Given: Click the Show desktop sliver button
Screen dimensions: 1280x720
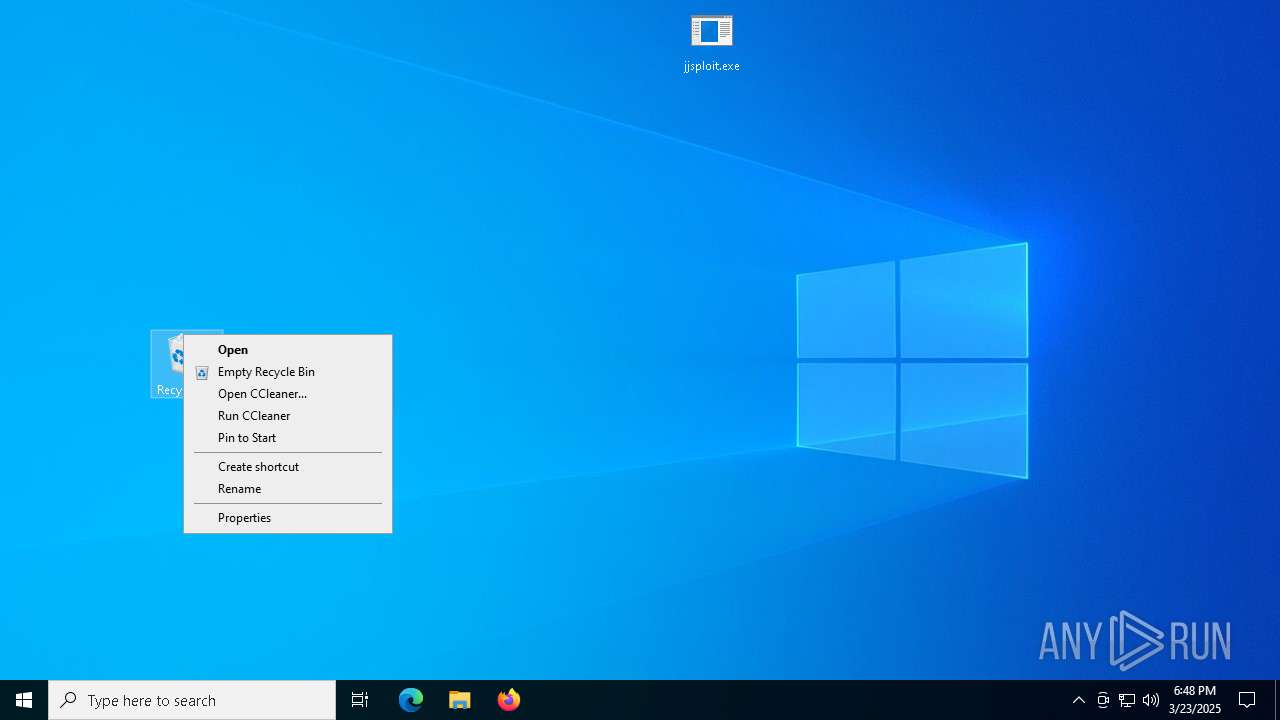Looking at the screenshot, I should pyautogui.click(x=1277, y=700).
